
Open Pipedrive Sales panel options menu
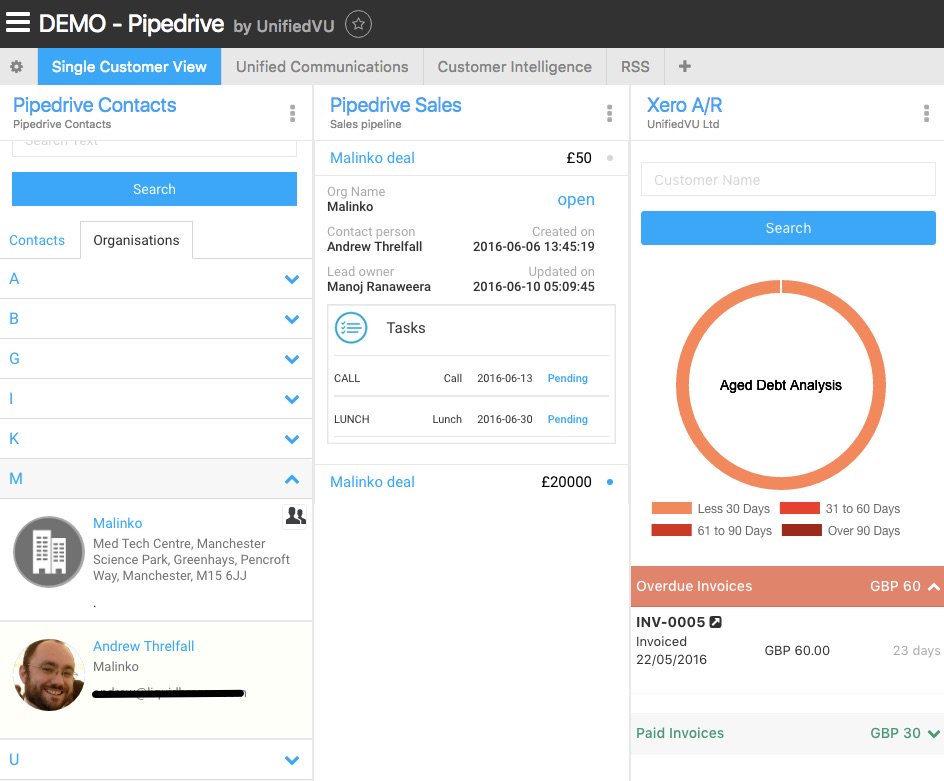pos(609,113)
